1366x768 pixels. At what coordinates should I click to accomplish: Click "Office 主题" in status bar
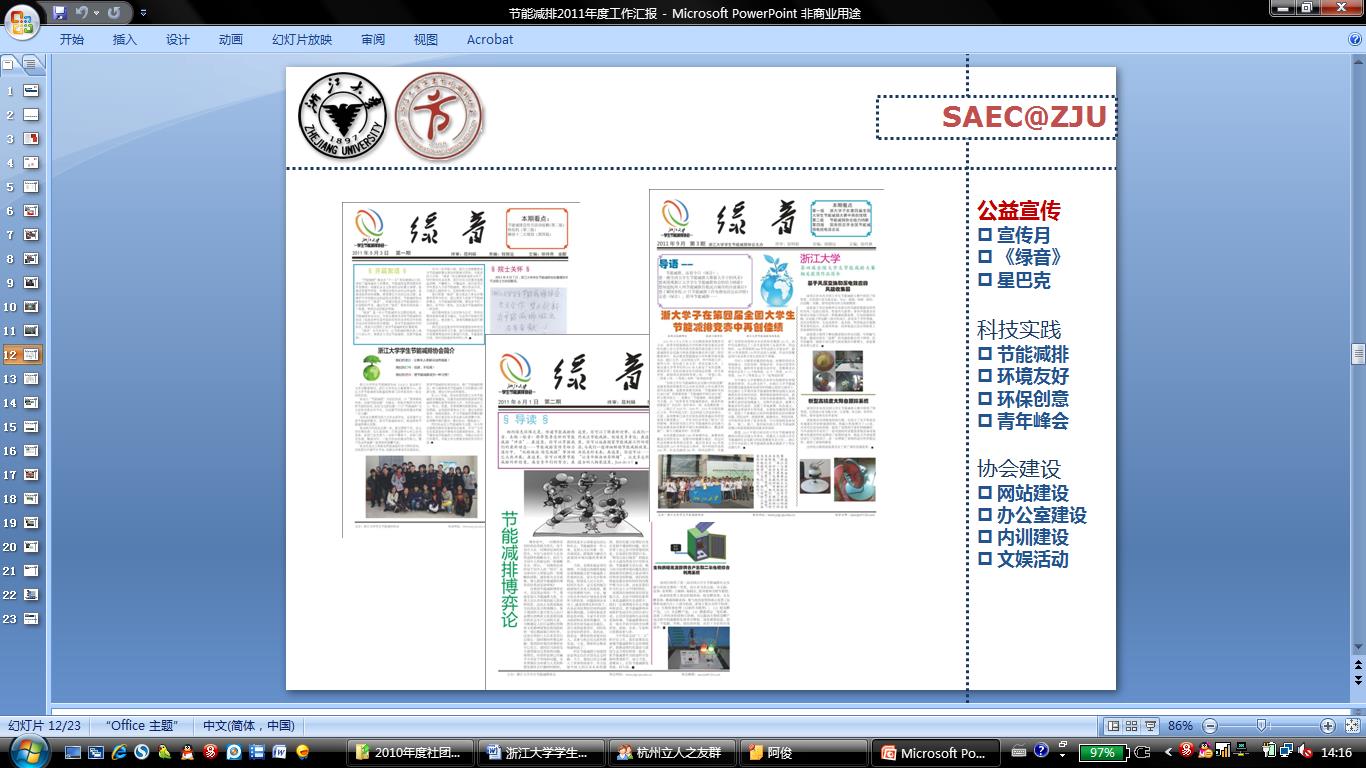click(x=142, y=726)
